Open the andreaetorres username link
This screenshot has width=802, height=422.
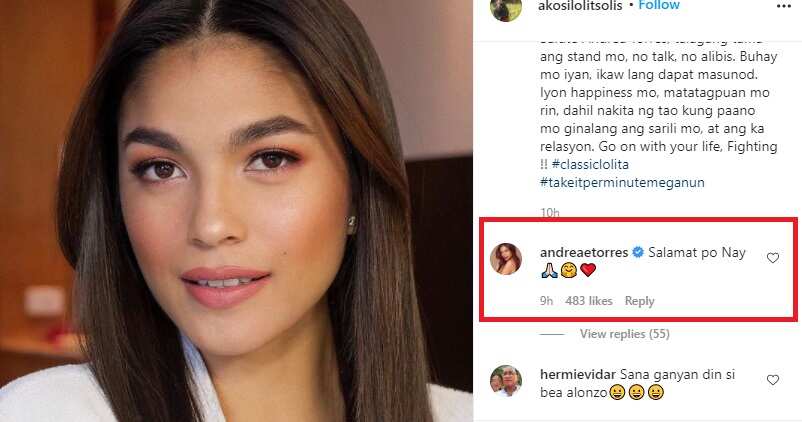click(584, 252)
